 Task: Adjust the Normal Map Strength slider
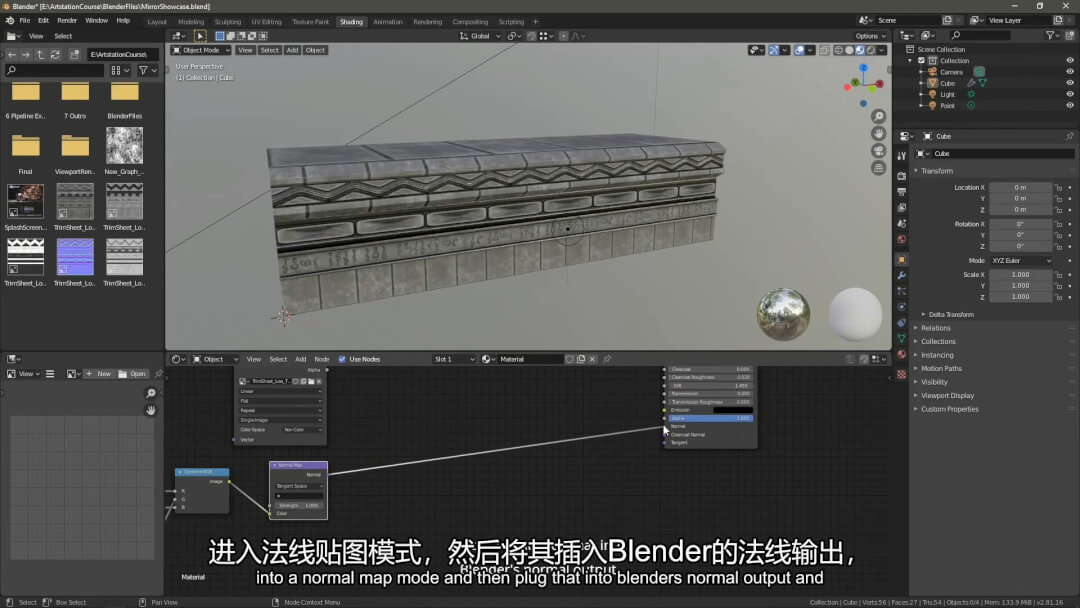pyautogui.click(x=298, y=505)
